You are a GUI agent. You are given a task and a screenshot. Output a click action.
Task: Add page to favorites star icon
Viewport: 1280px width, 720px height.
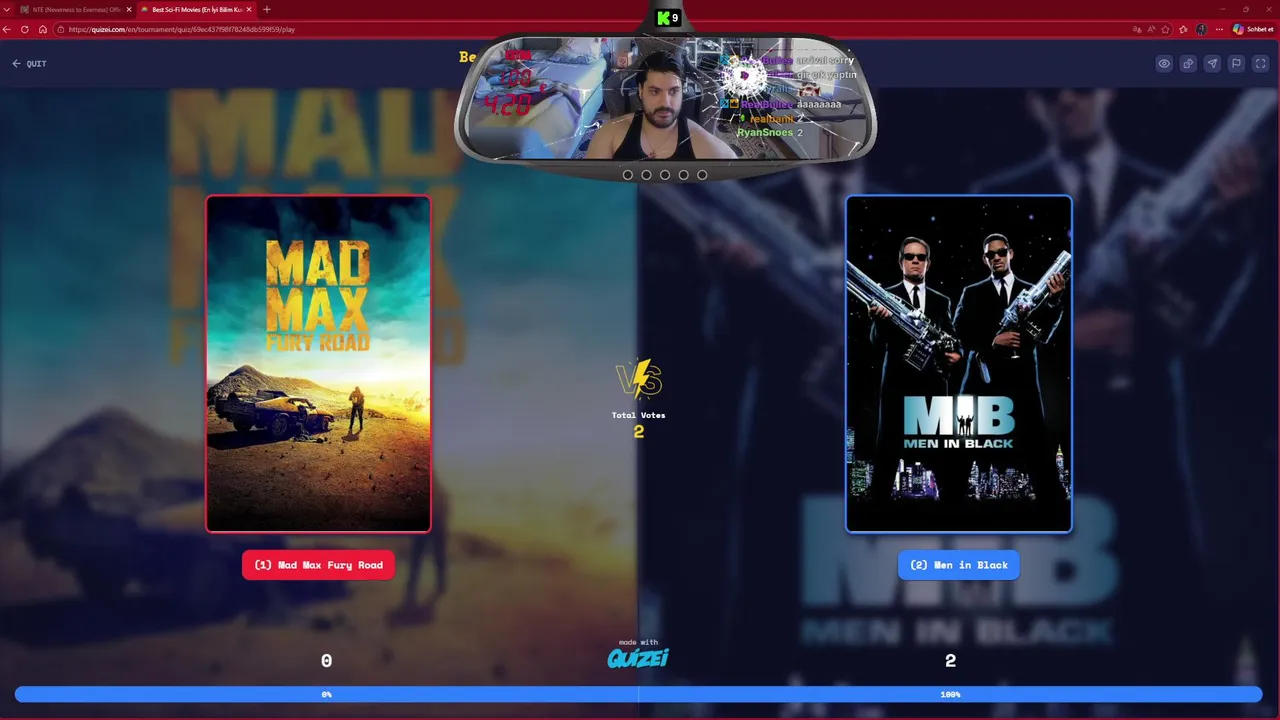click(1166, 29)
